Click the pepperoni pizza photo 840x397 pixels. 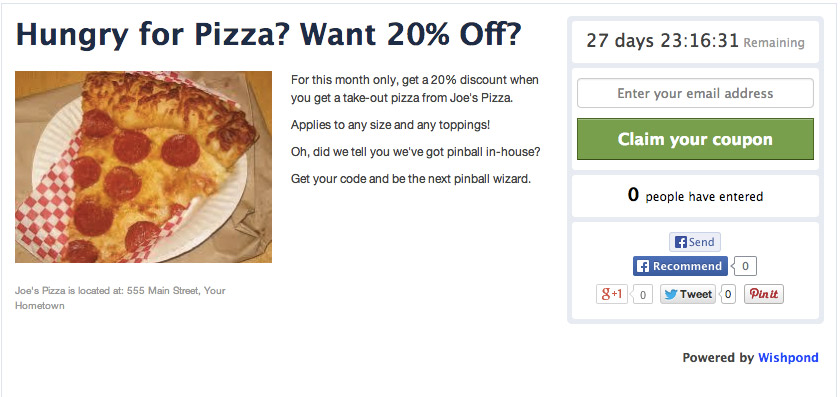click(x=144, y=167)
